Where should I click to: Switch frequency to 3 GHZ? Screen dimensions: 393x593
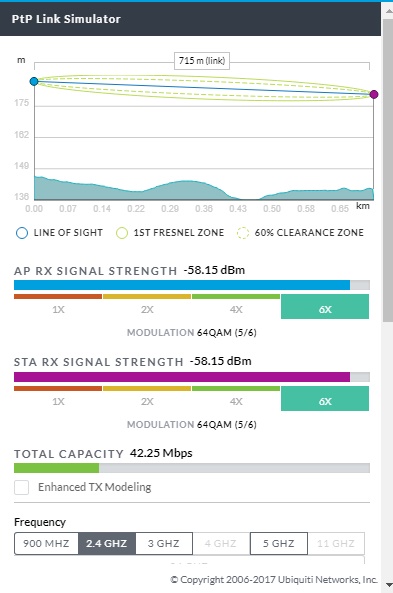tap(164, 543)
